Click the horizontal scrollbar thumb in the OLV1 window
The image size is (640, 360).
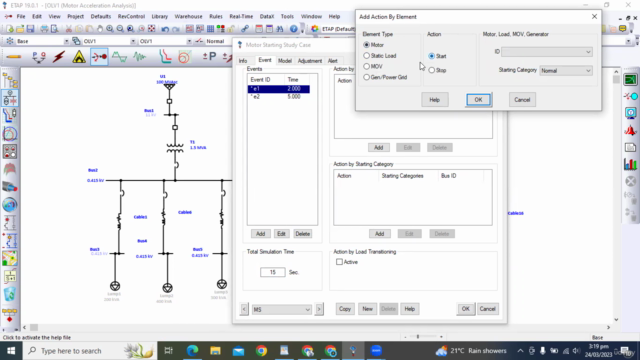[34, 327]
